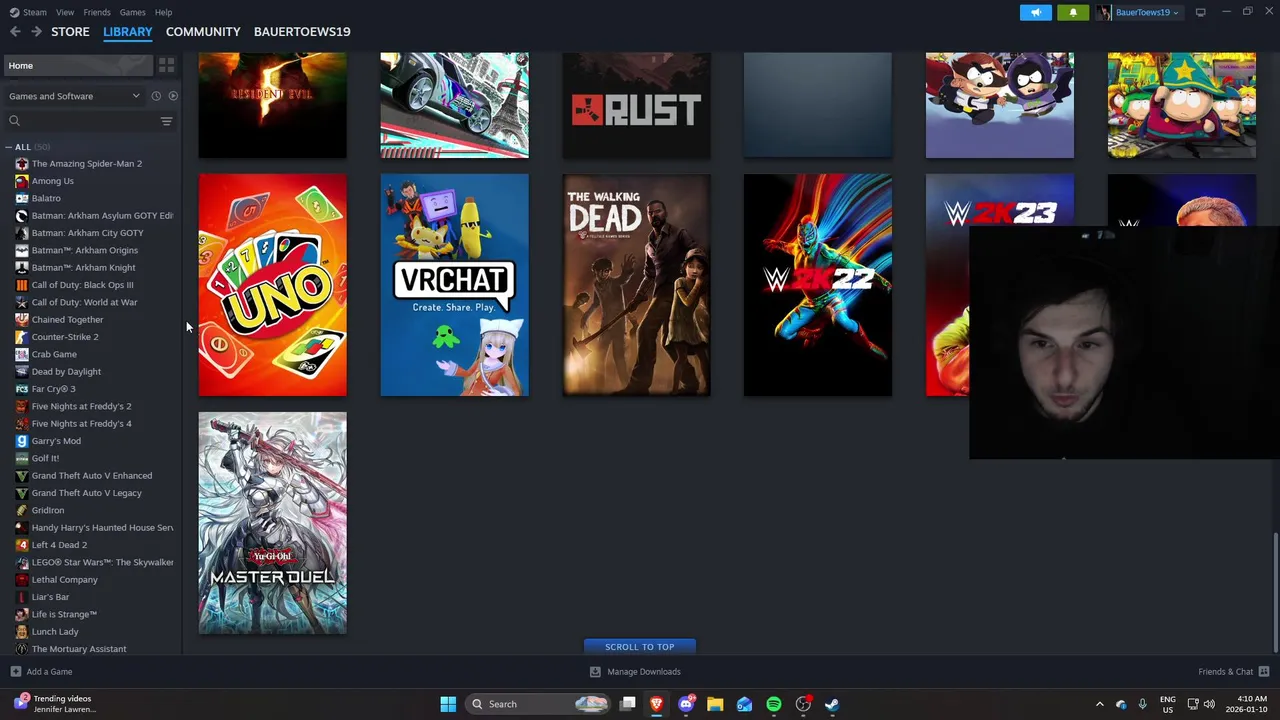Switch to the STORE tab
Screen dimensions: 1280x720
[70, 32]
